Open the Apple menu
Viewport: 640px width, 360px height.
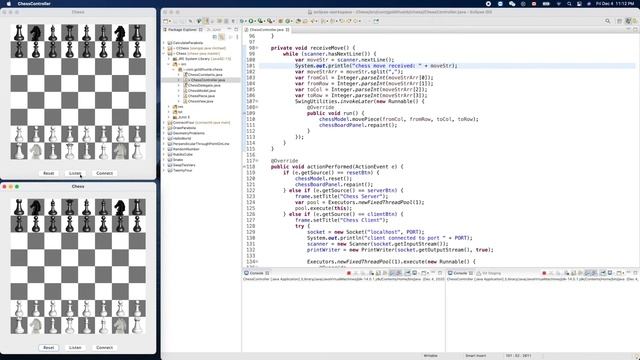(x=8, y=4)
